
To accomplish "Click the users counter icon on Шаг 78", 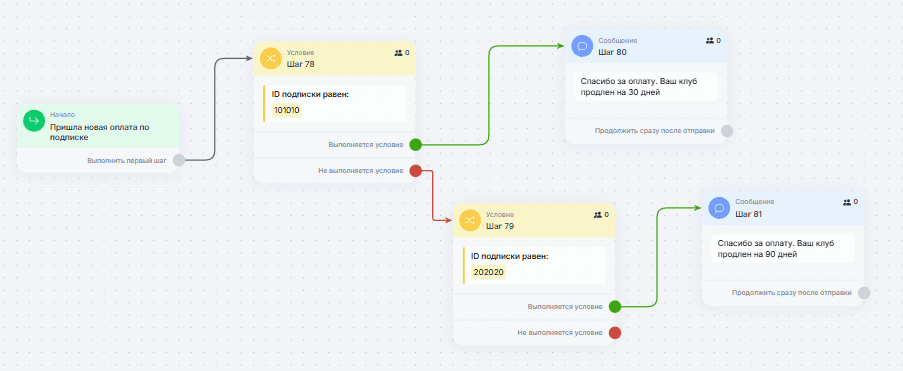I will [x=398, y=52].
